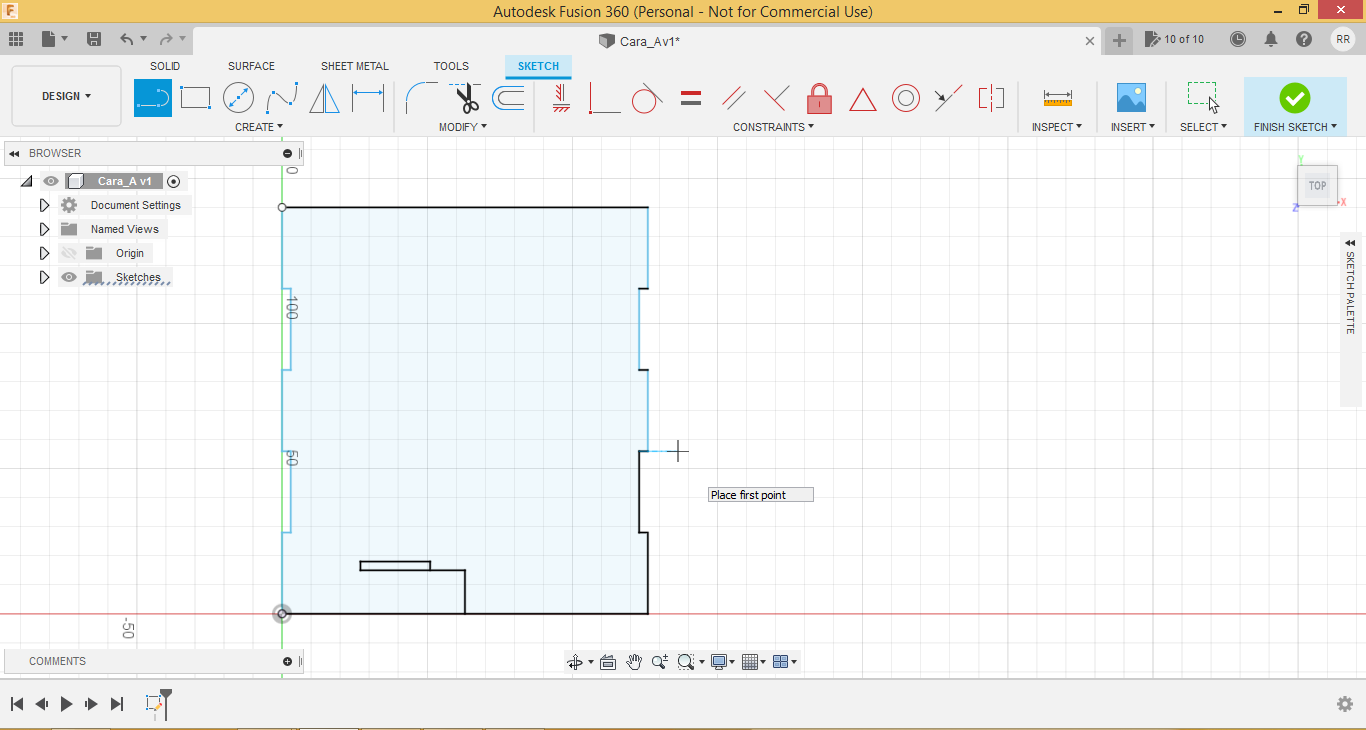Open the Help question mark menu
The image size is (1366, 730).
(x=1304, y=39)
